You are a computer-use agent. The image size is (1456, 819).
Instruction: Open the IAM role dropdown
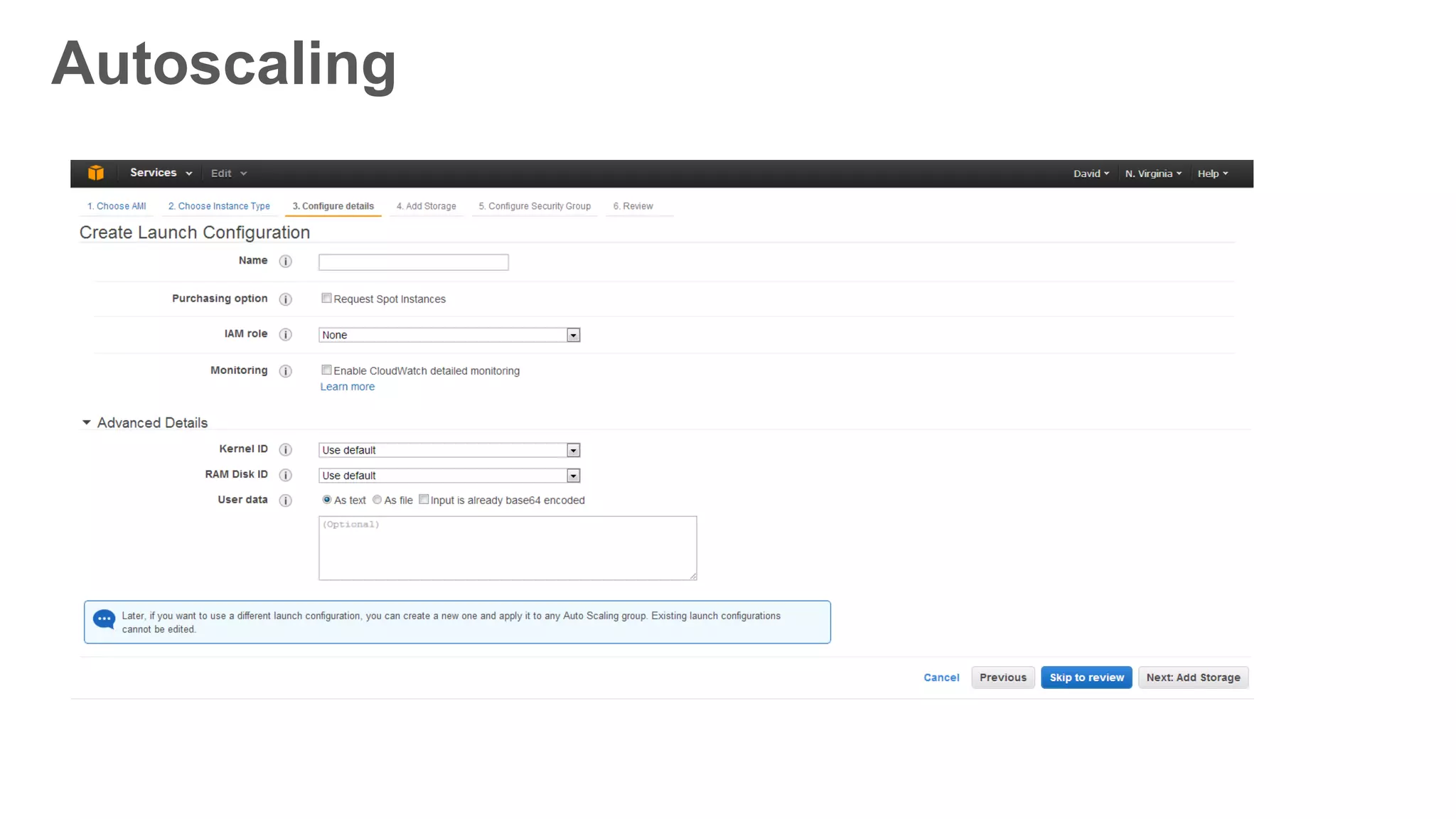(449, 335)
